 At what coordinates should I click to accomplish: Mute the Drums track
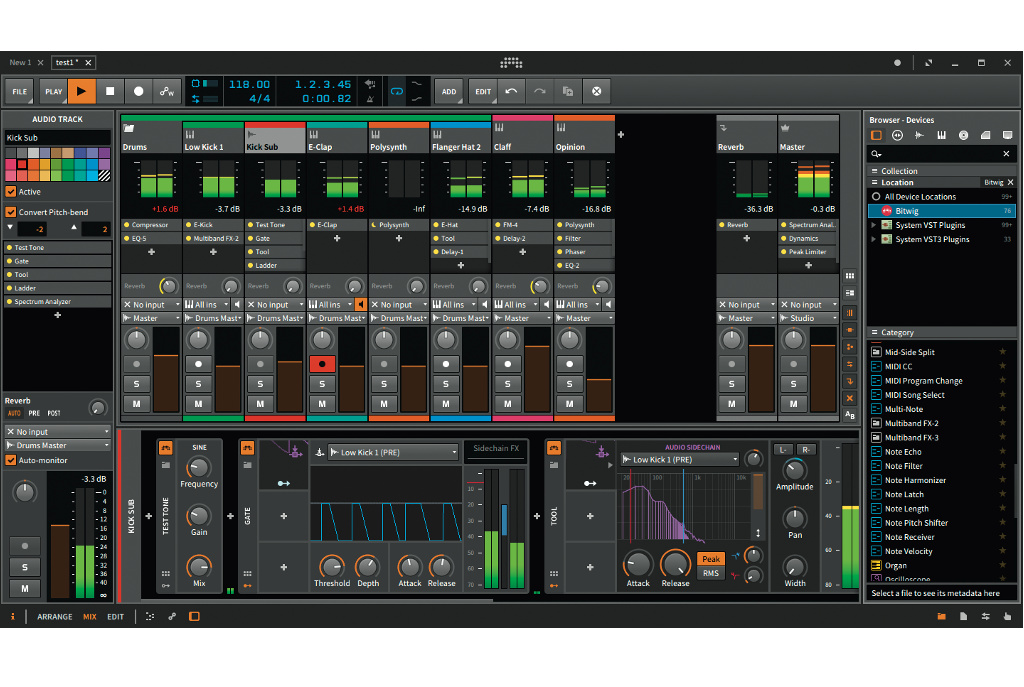click(137, 403)
